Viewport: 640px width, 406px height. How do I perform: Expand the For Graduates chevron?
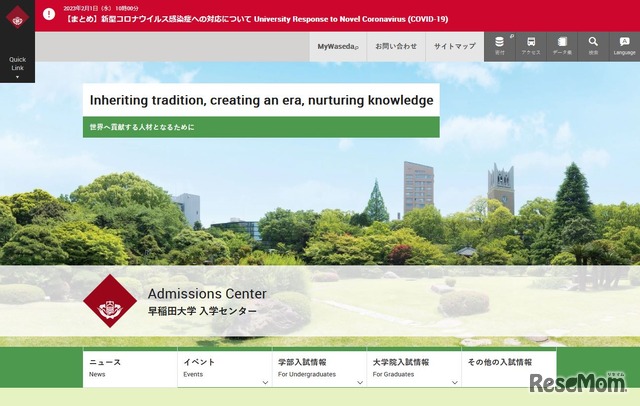point(455,382)
